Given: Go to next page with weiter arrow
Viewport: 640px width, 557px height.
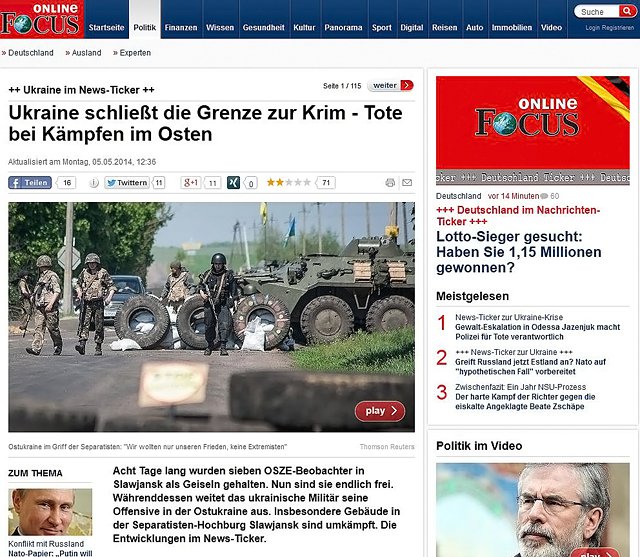Looking at the screenshot, I should (391, 85).
